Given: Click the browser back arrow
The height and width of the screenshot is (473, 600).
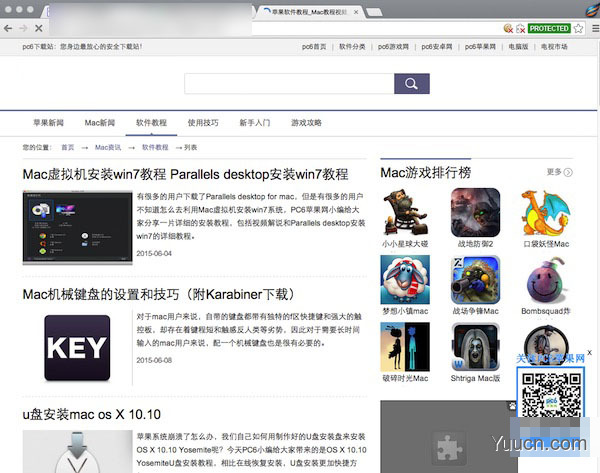Looking at the screenshot, I should [8, 28].
